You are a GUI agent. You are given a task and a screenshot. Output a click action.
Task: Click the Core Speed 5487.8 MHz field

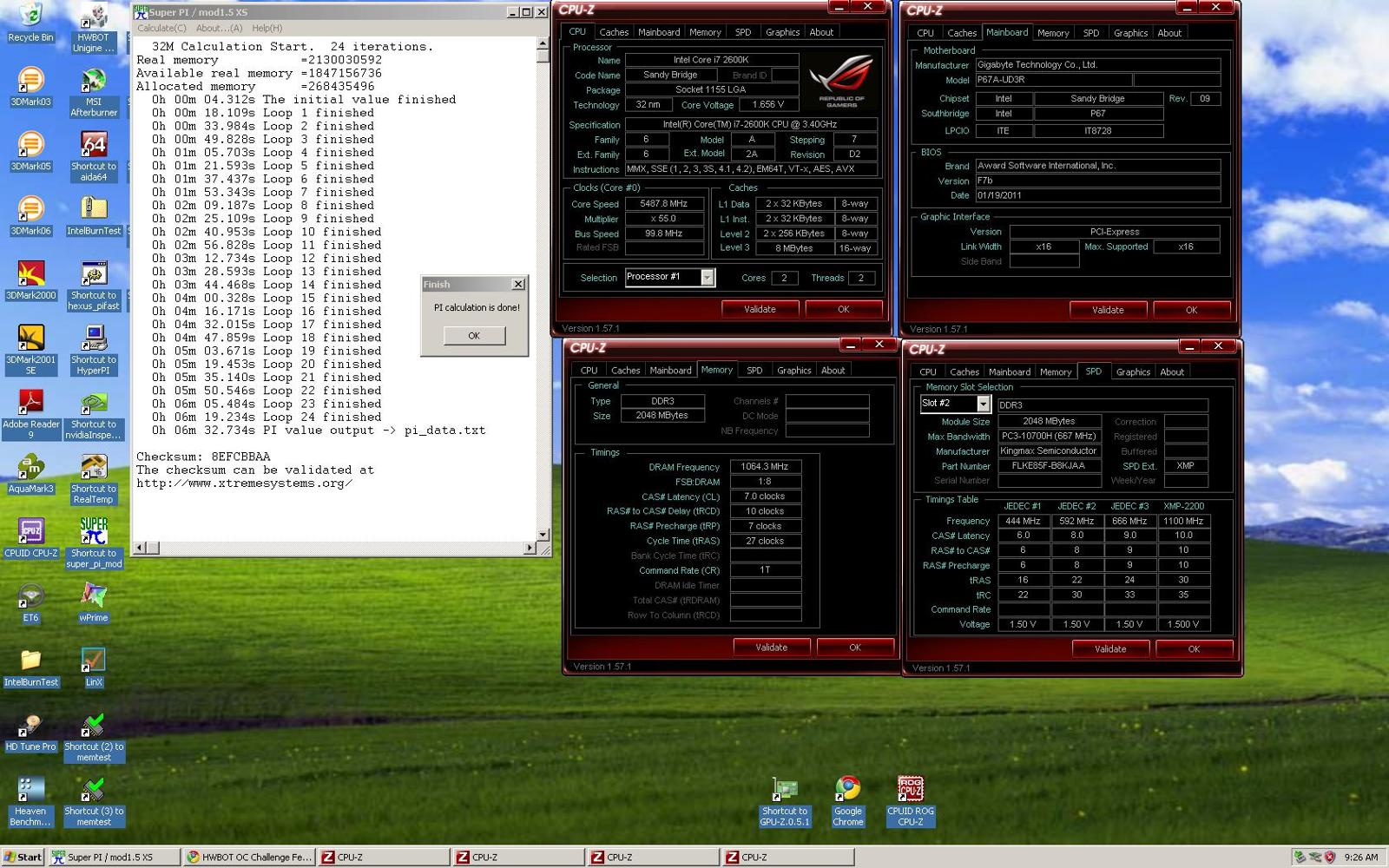(x=664, y=204)
